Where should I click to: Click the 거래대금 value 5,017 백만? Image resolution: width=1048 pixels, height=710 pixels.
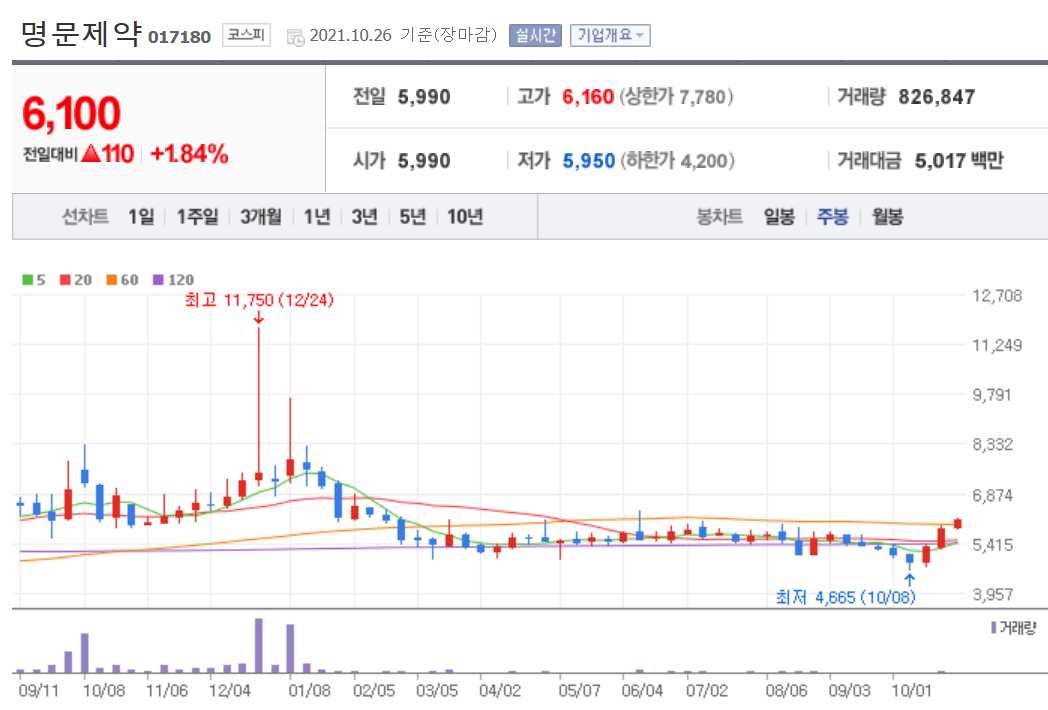[x=959, y=160]
